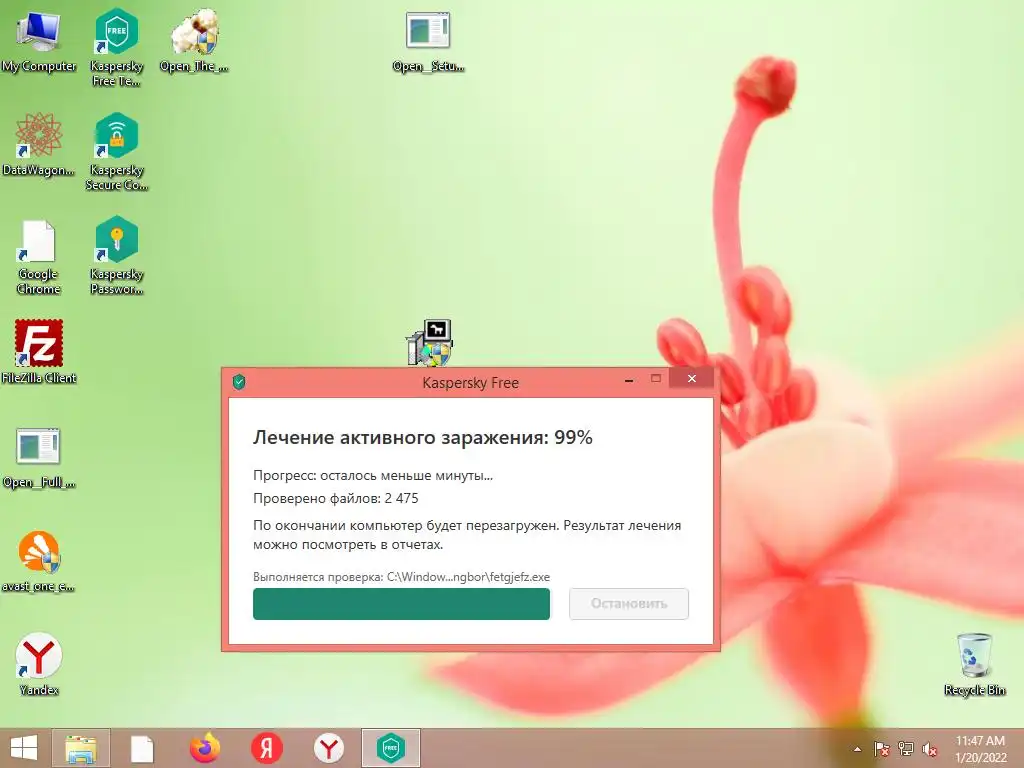Select the avast_one installer icon
This screenshot has width=1024, height=768.
point(39,560)
